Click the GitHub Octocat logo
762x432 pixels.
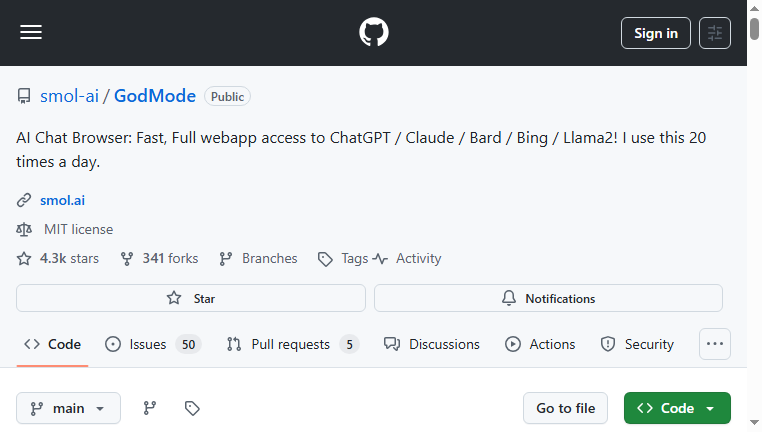click(374, 32)
